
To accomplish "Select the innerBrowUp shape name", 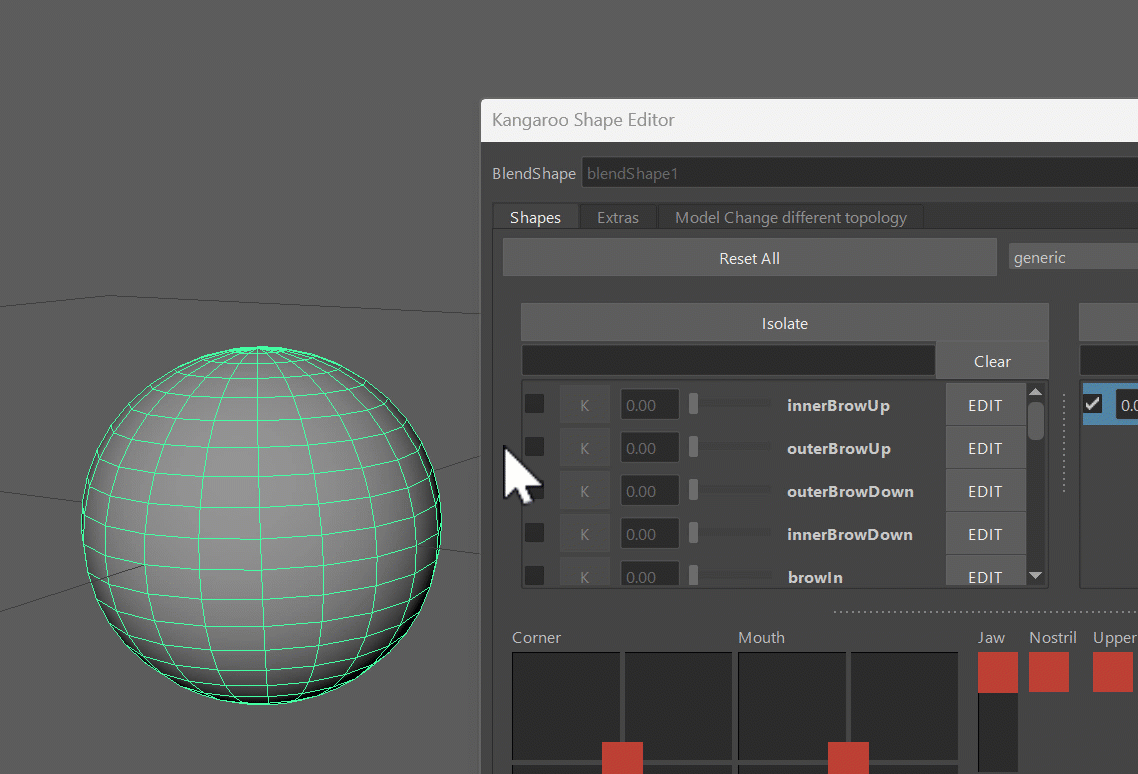I will 838,406.
